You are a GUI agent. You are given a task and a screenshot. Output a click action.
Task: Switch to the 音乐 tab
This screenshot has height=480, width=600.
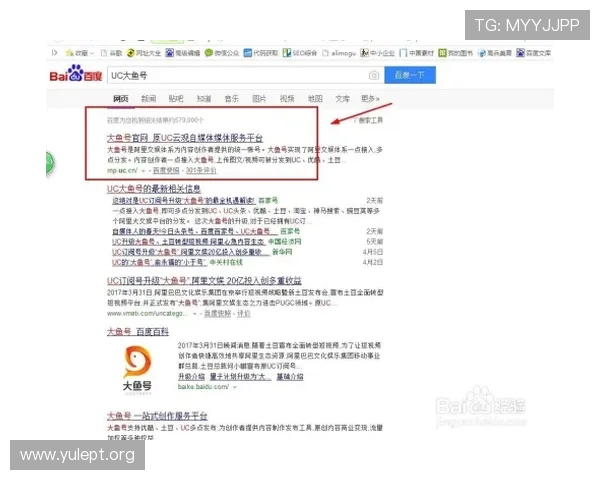pos(232,99)
